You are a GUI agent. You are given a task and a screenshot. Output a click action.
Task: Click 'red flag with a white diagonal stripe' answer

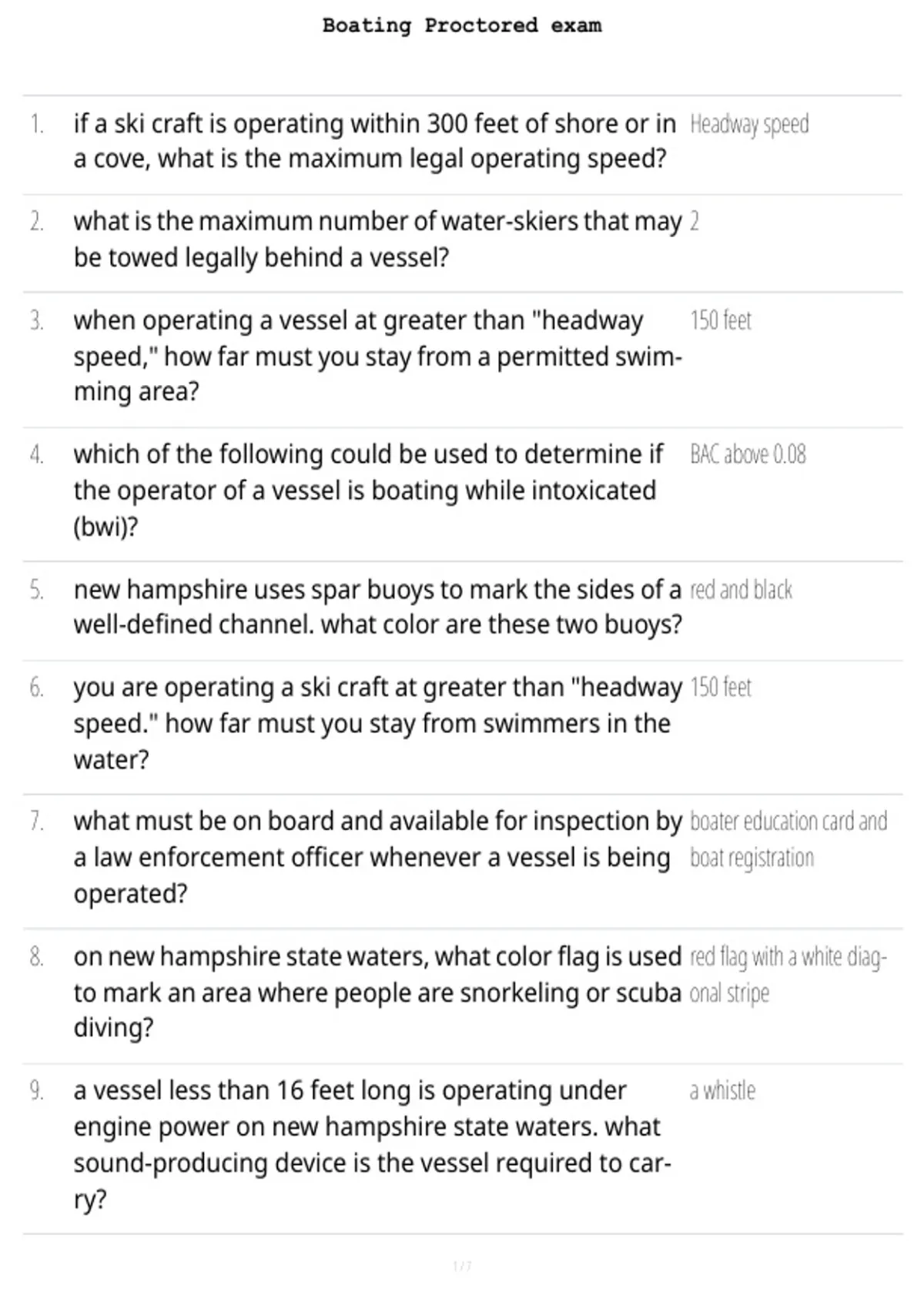[788, 975]
